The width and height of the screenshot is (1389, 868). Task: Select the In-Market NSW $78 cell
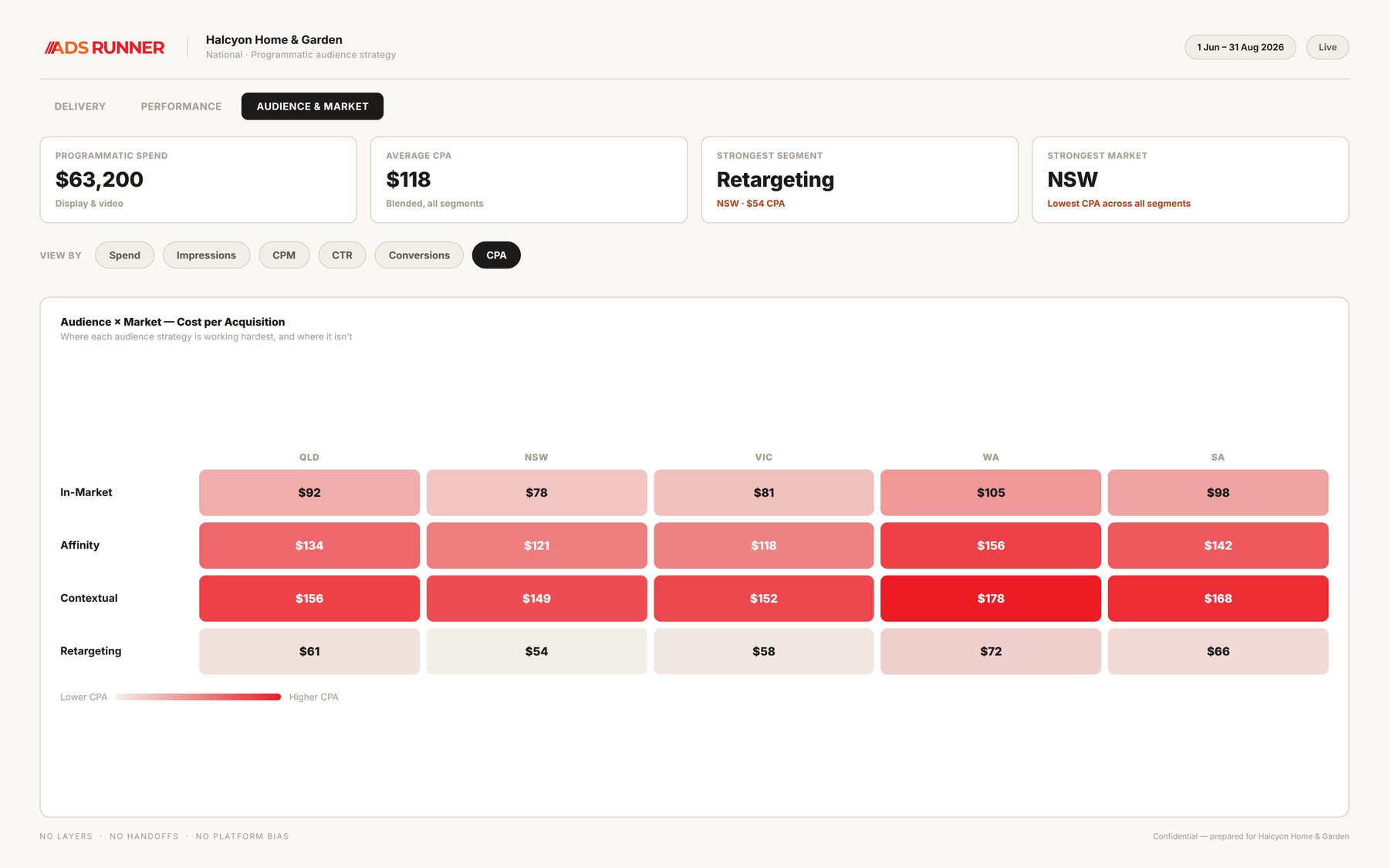pyautogui.click(x=536, y=492)
